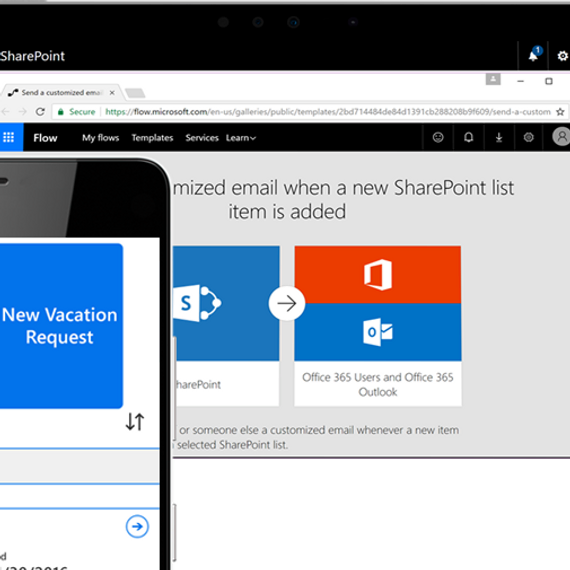
Task: Open the user account avatar
Action: coord(562,137)
